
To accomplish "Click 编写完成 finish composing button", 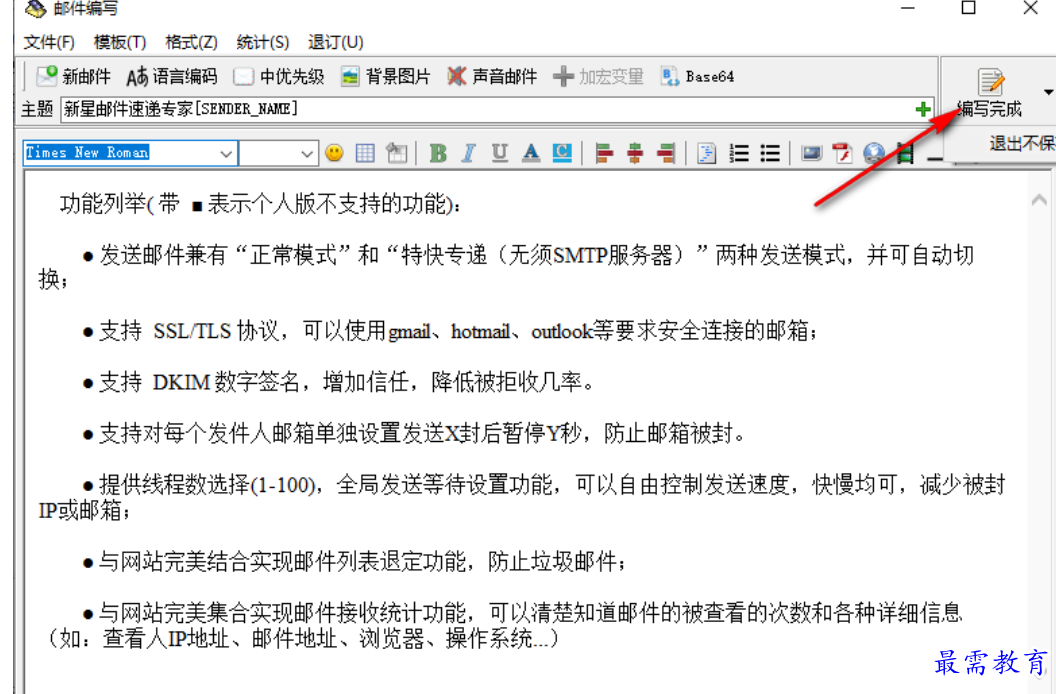I will point(990,94).
